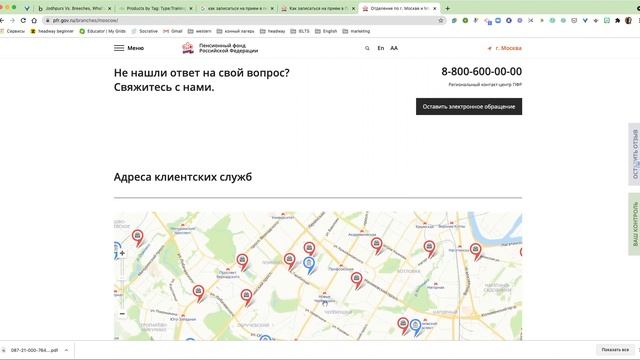This screenshot has width=640, height=360.
Task: Click the Адреса клиентских служб heading
Action: (182, 177)
